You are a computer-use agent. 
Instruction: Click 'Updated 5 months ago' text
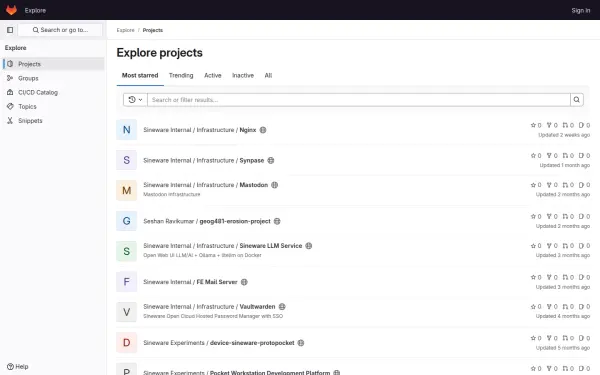[563, 348]
